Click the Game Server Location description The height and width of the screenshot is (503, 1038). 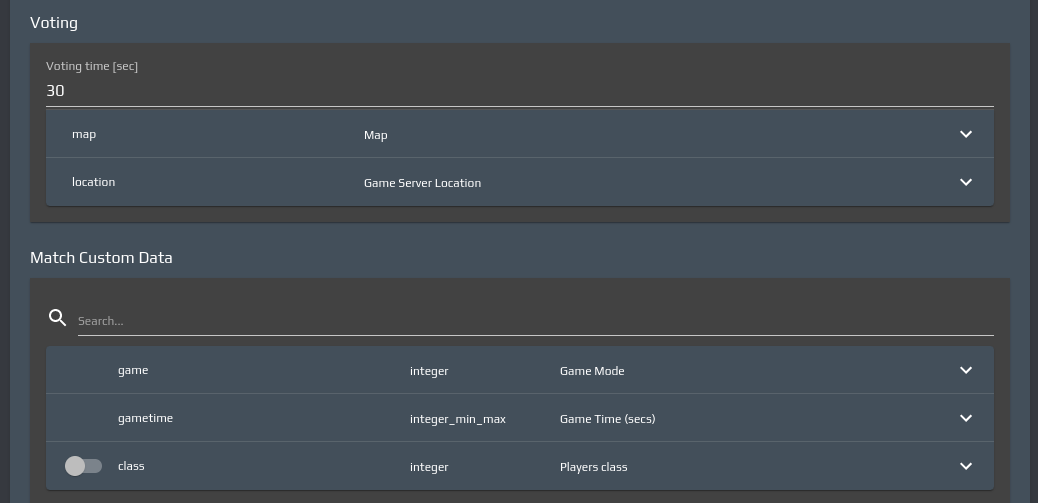tap(422, 183)
